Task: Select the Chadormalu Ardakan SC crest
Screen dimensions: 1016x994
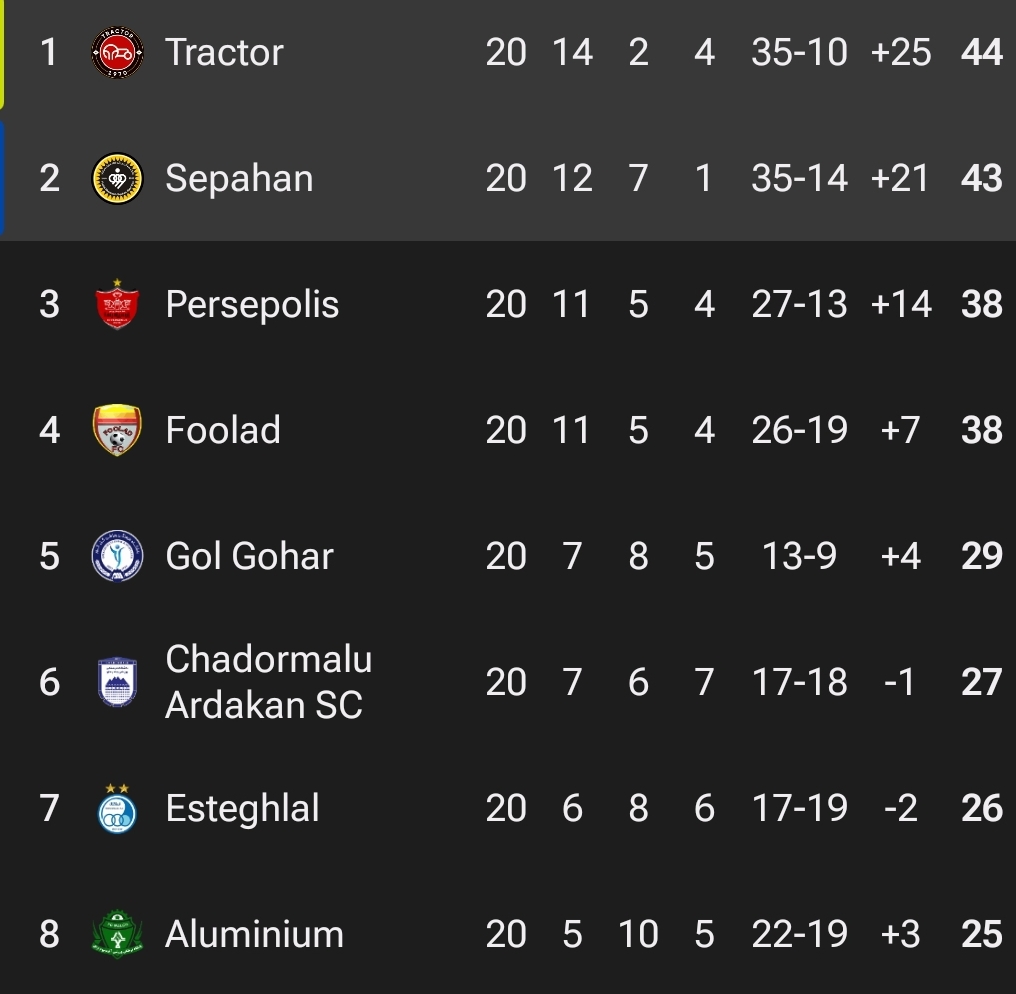Action: [x=117, y=682]
